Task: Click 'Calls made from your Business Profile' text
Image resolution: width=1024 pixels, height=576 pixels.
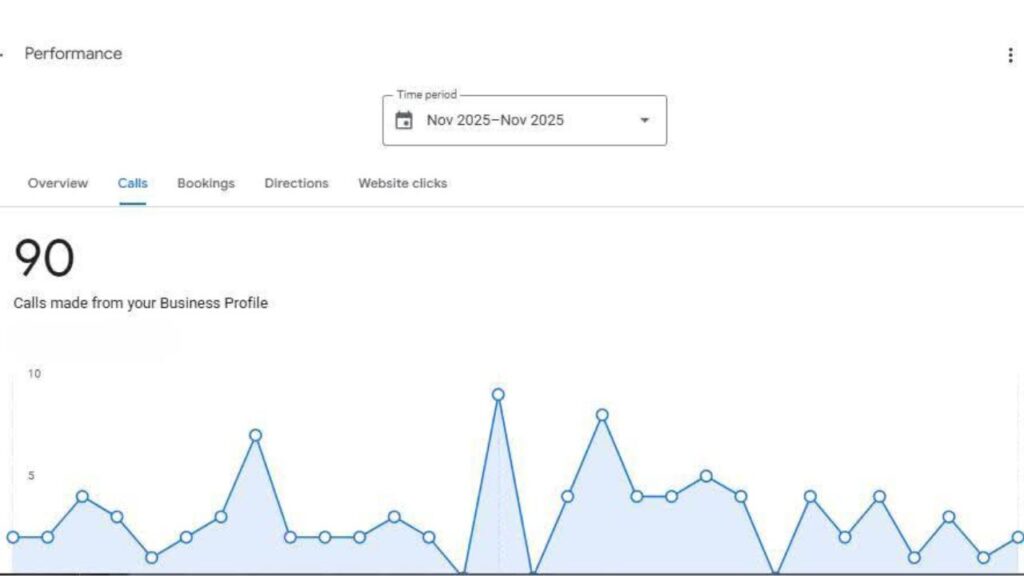Action: click(x=140, y=303)
